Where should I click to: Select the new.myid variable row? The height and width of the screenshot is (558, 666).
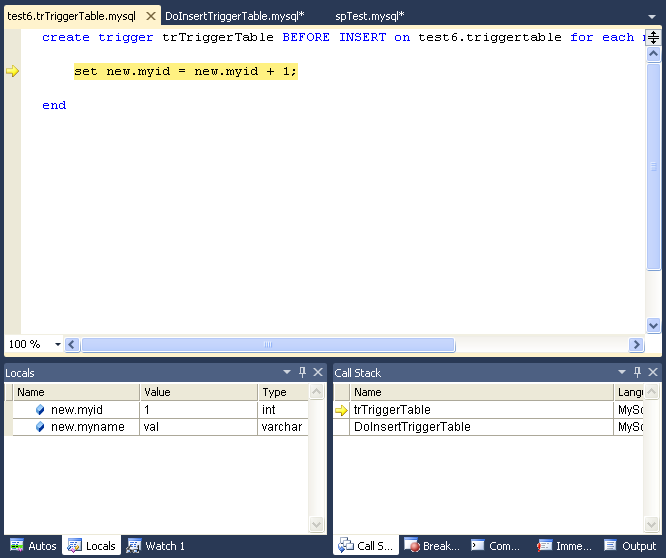tap(76, 410)
